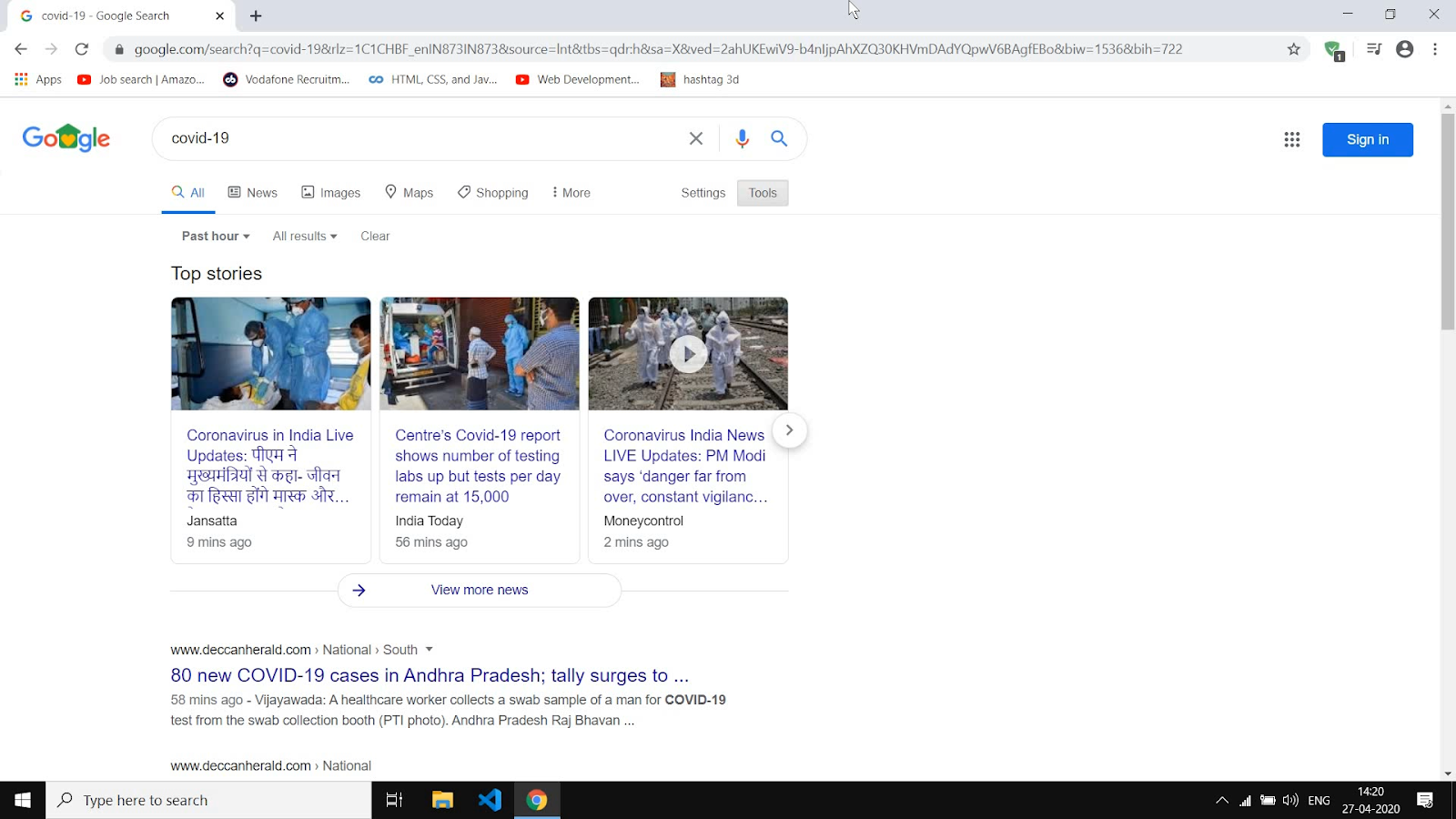Clear the search filters
Screen dimensions: 1456x819
375,236
